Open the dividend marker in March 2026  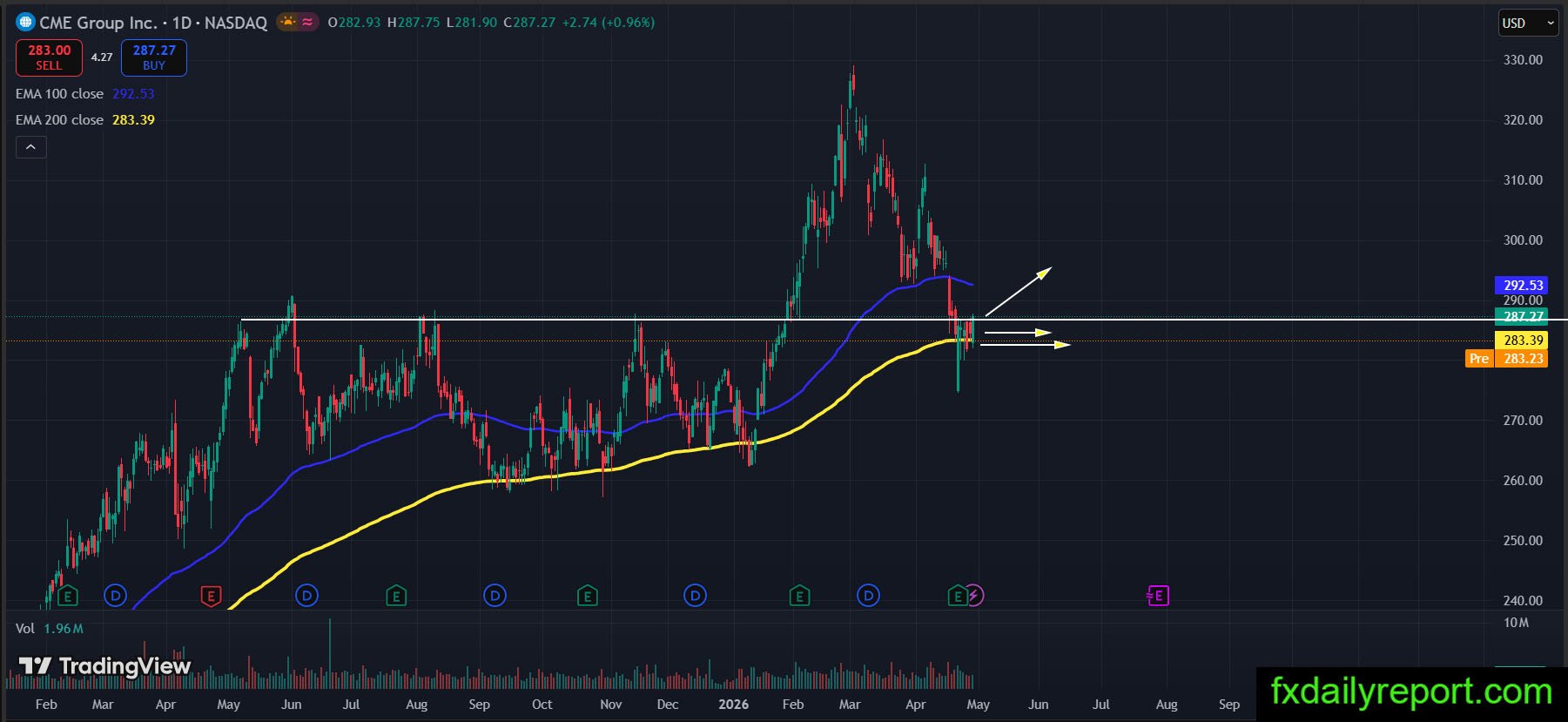point(868,596)
